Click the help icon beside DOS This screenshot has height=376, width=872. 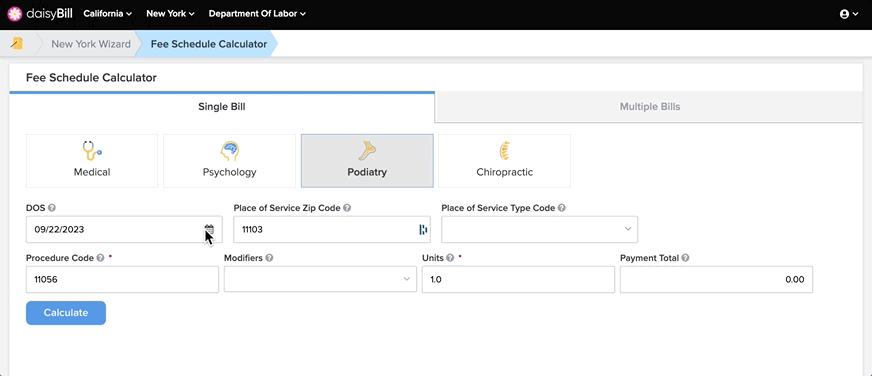tap(52, 208)
